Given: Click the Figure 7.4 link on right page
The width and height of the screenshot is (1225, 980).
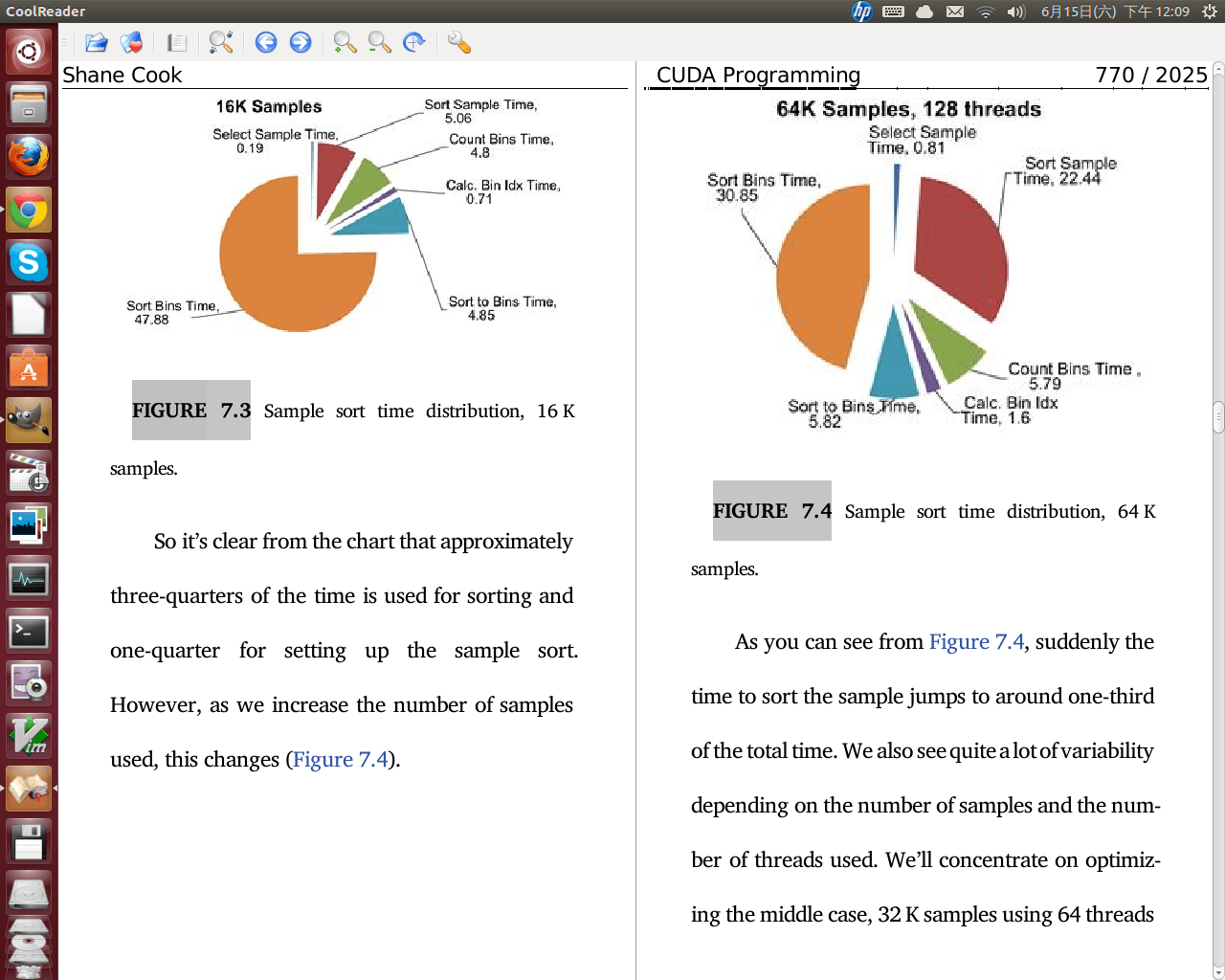Looking at the screenshot, I should (x=976, y=642).
